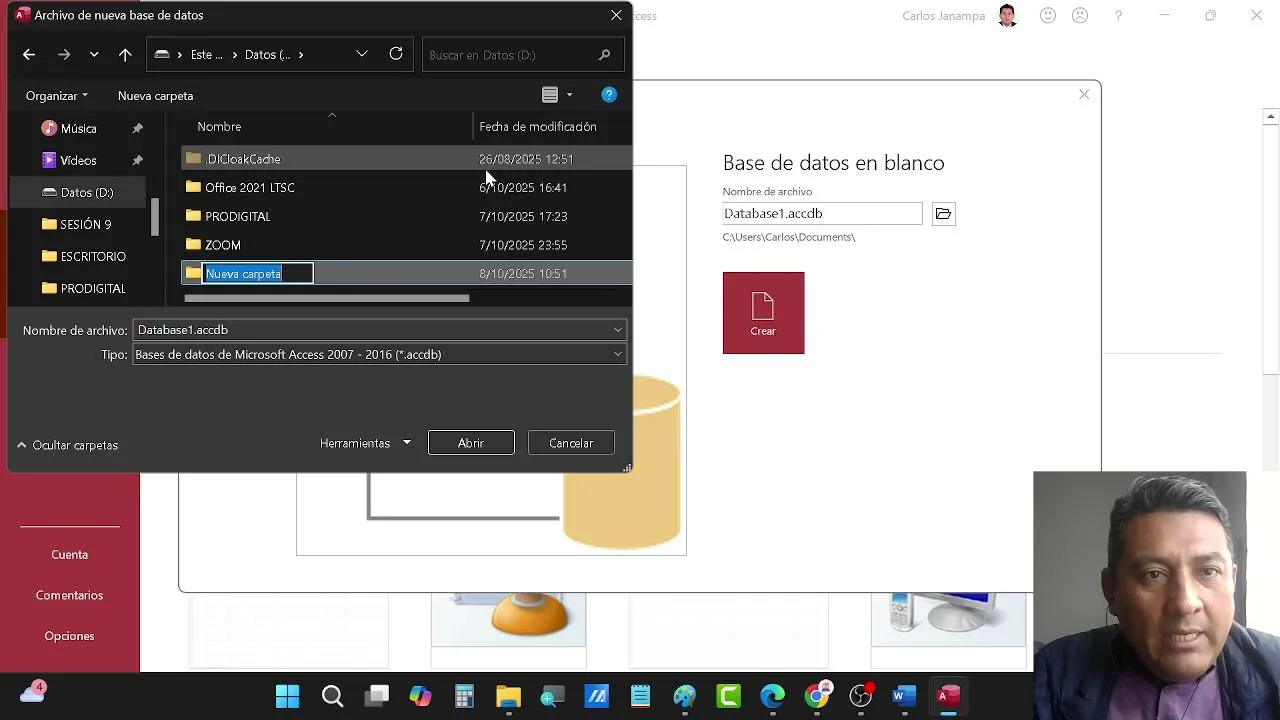Open Windows Search on the taskbar
1280x720 pixels.
[x=332, y=696]
